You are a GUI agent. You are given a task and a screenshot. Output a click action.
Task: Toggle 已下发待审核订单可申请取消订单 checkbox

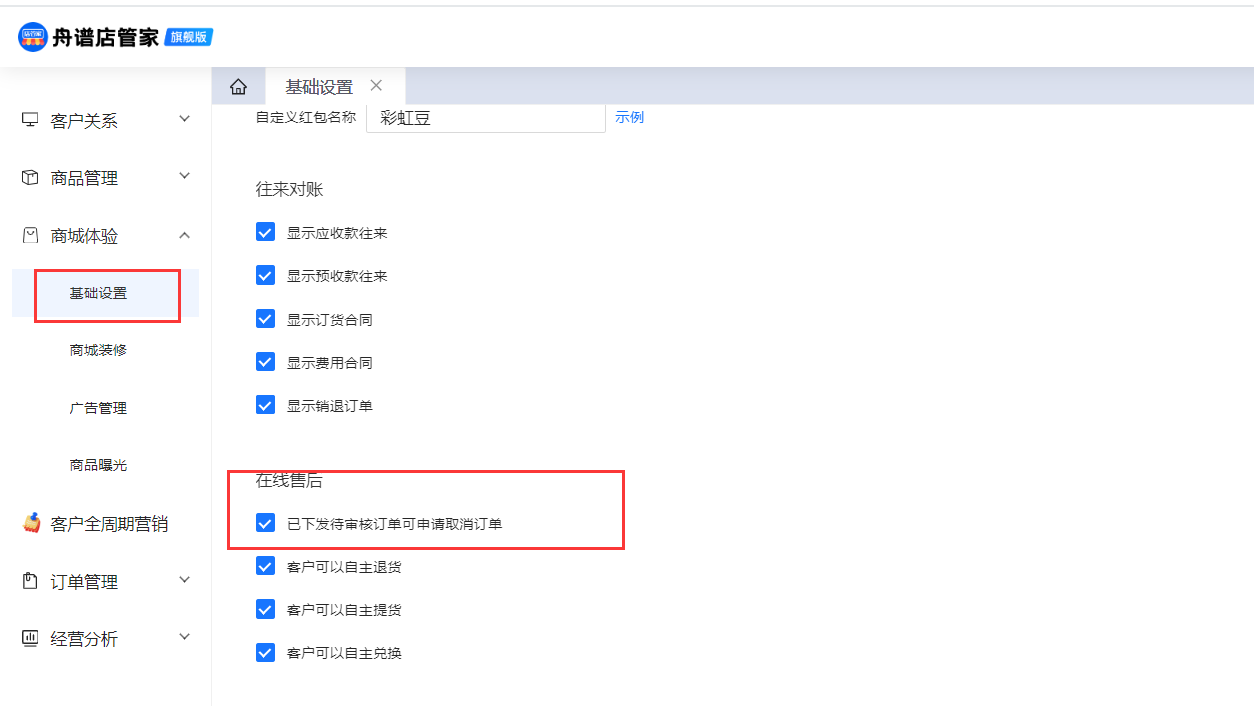[265, 523]
